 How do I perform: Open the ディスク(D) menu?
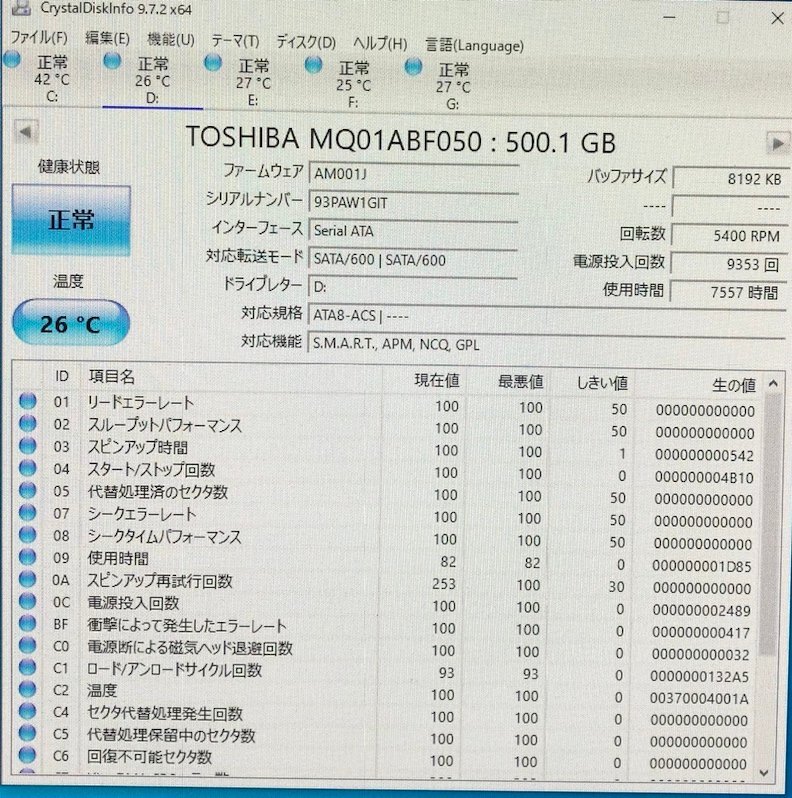[306, 42]
